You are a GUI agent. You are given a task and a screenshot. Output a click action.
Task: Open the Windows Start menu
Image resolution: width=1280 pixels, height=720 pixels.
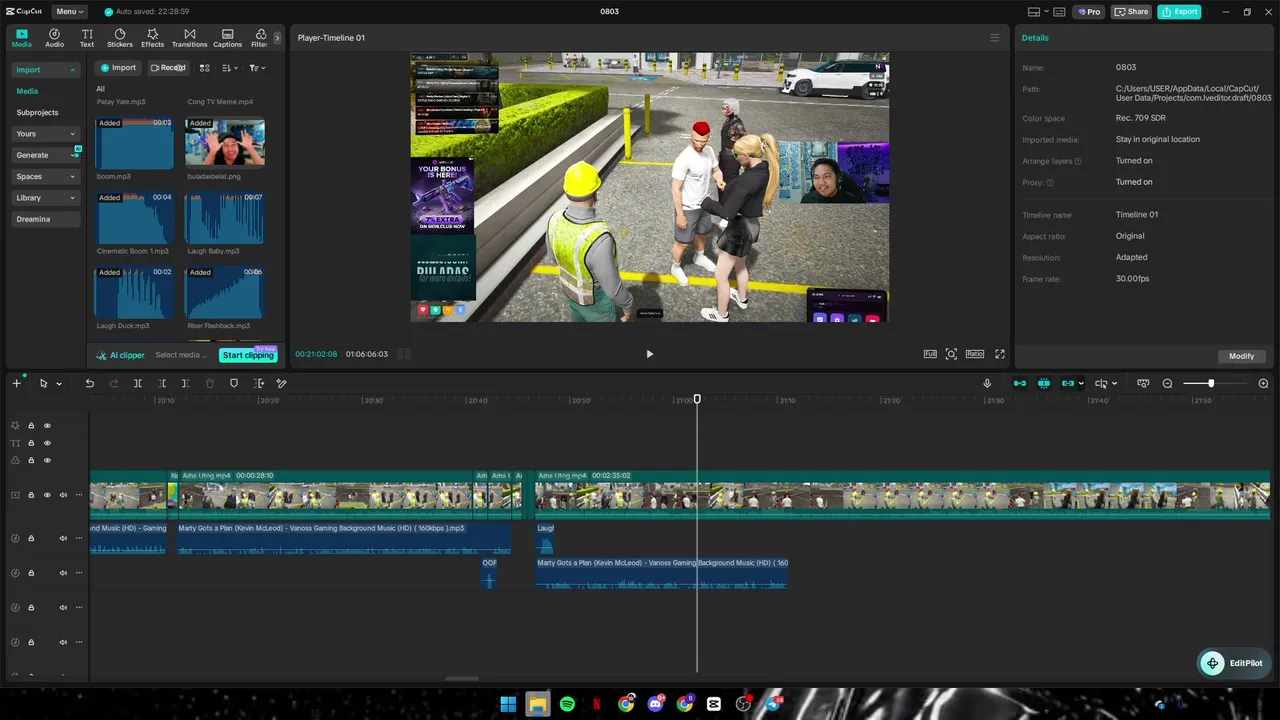coord(508,704)
